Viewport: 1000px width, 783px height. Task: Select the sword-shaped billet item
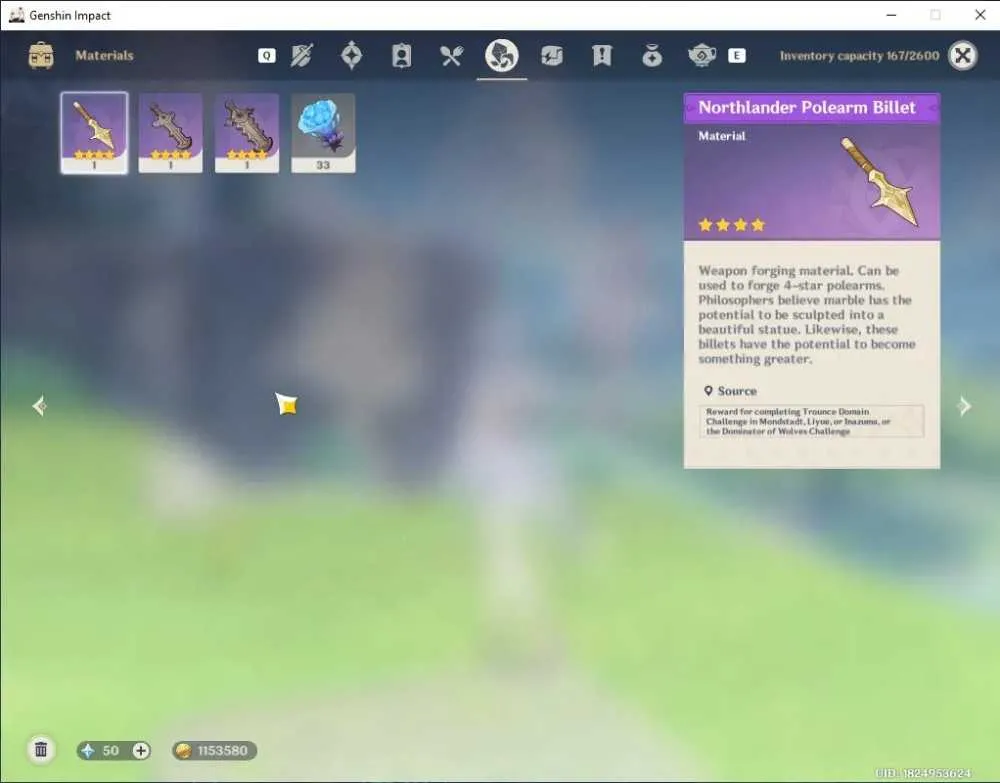coord(170,133)
